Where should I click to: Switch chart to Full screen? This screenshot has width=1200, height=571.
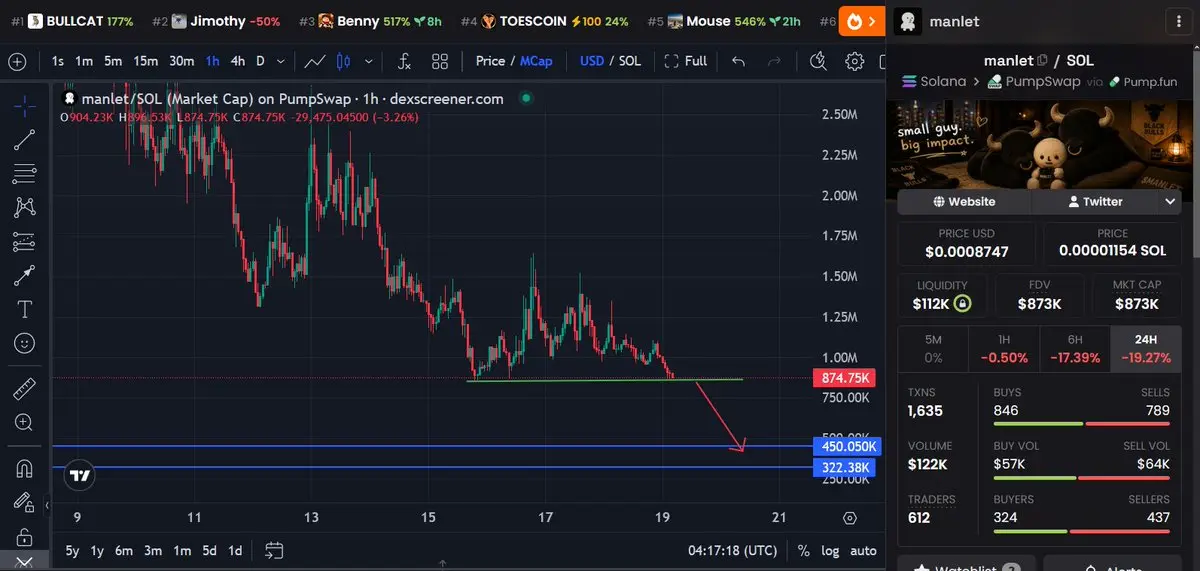coord(686,61)
